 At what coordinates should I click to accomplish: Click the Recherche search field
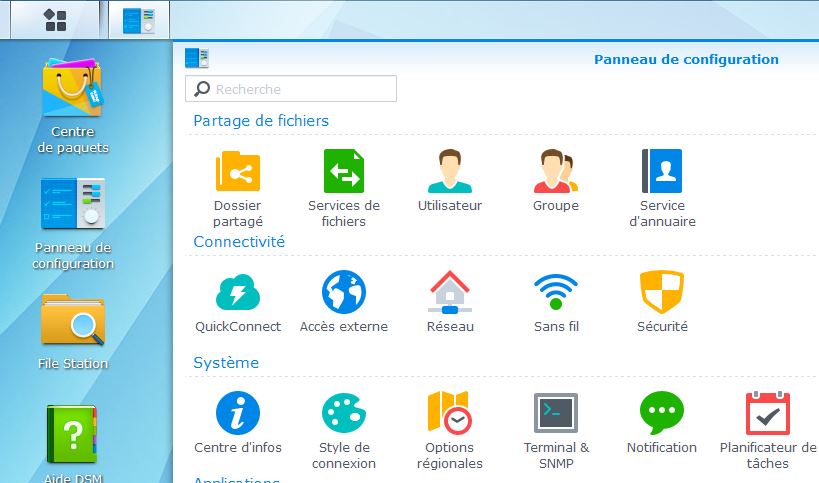291,89
